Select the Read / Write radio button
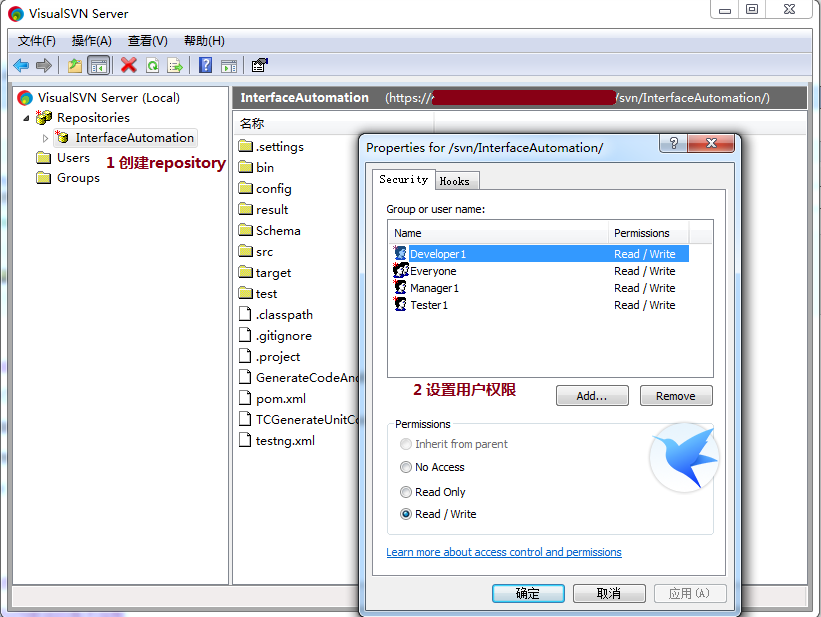The width and height of the screenshot is (821, 617). [x=406, y=514]
